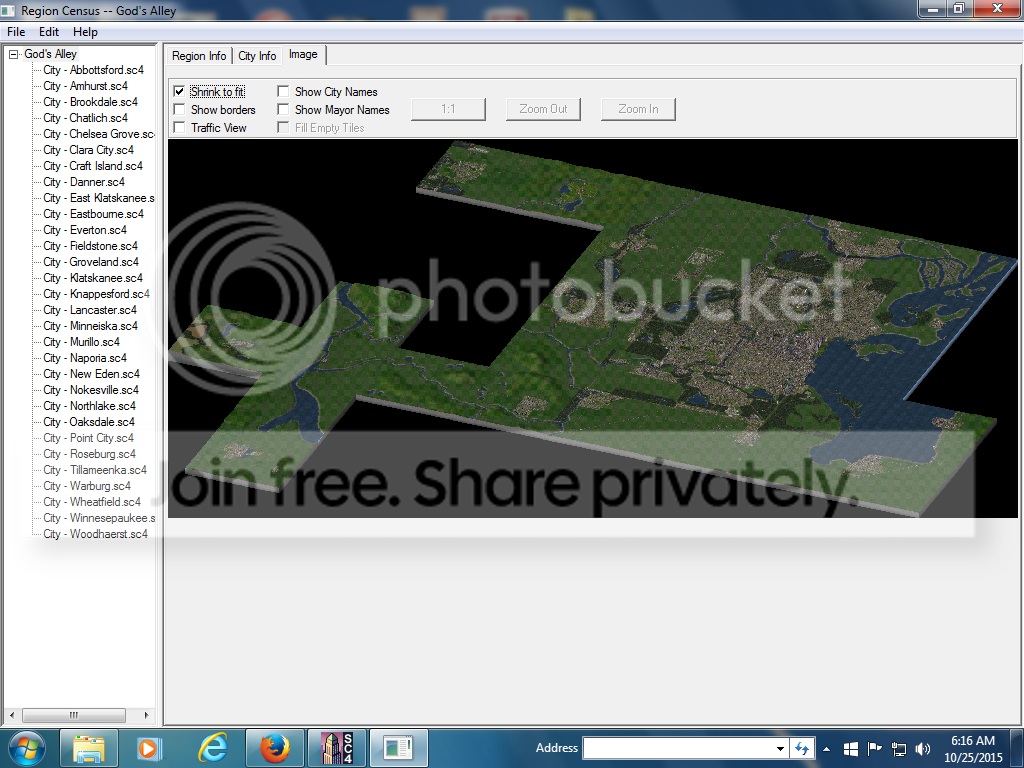1024x768 pixels.
Task: Click the region map image
Action: [592, 328]
